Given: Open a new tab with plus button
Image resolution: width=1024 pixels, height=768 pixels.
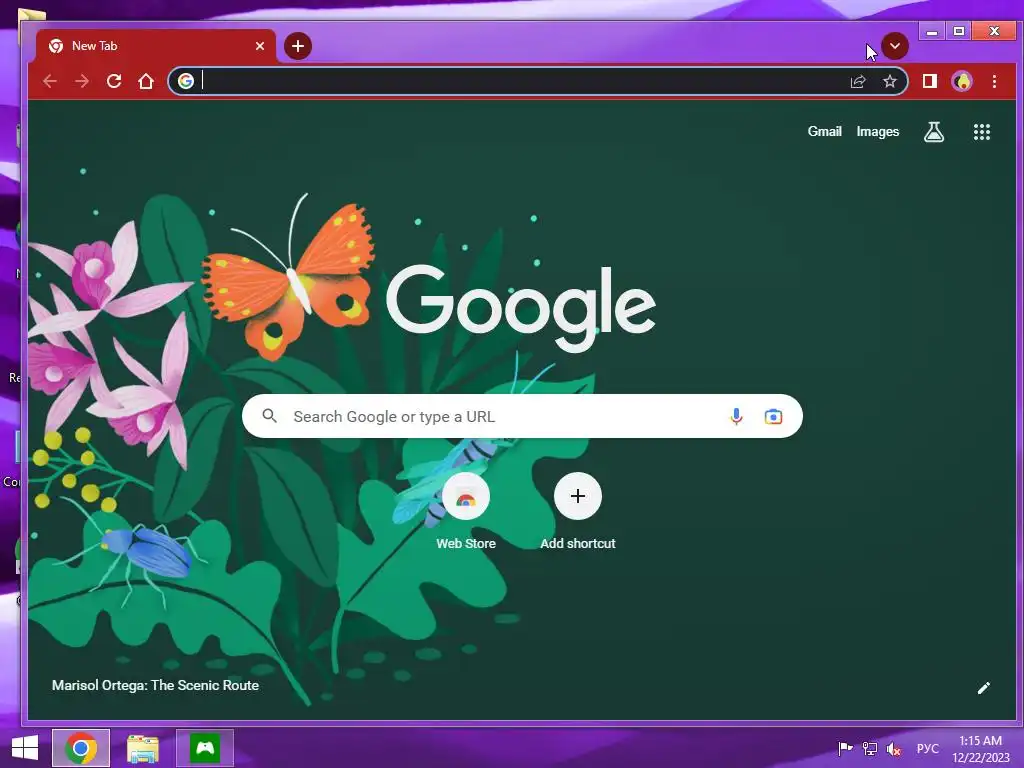Looking at the screenshot, I should [298, 46].
